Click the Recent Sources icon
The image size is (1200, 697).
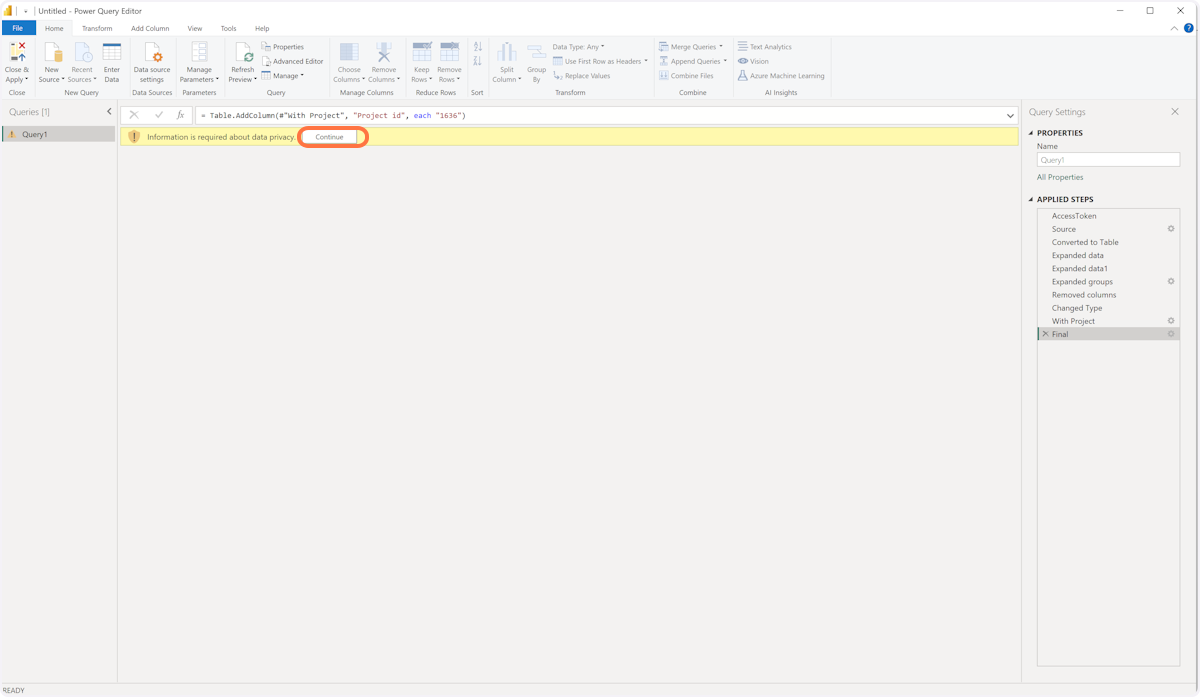(82, 52)
